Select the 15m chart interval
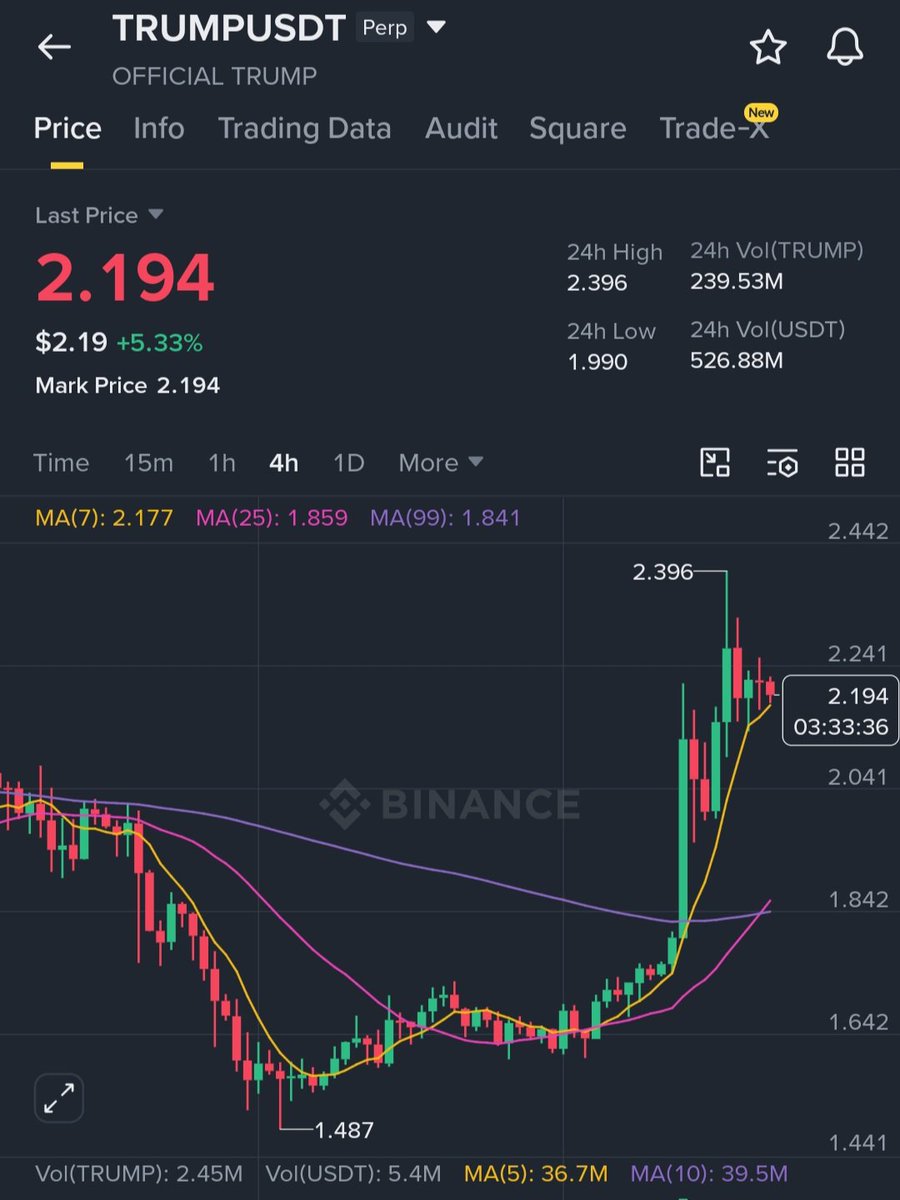 tap(148, 463)
